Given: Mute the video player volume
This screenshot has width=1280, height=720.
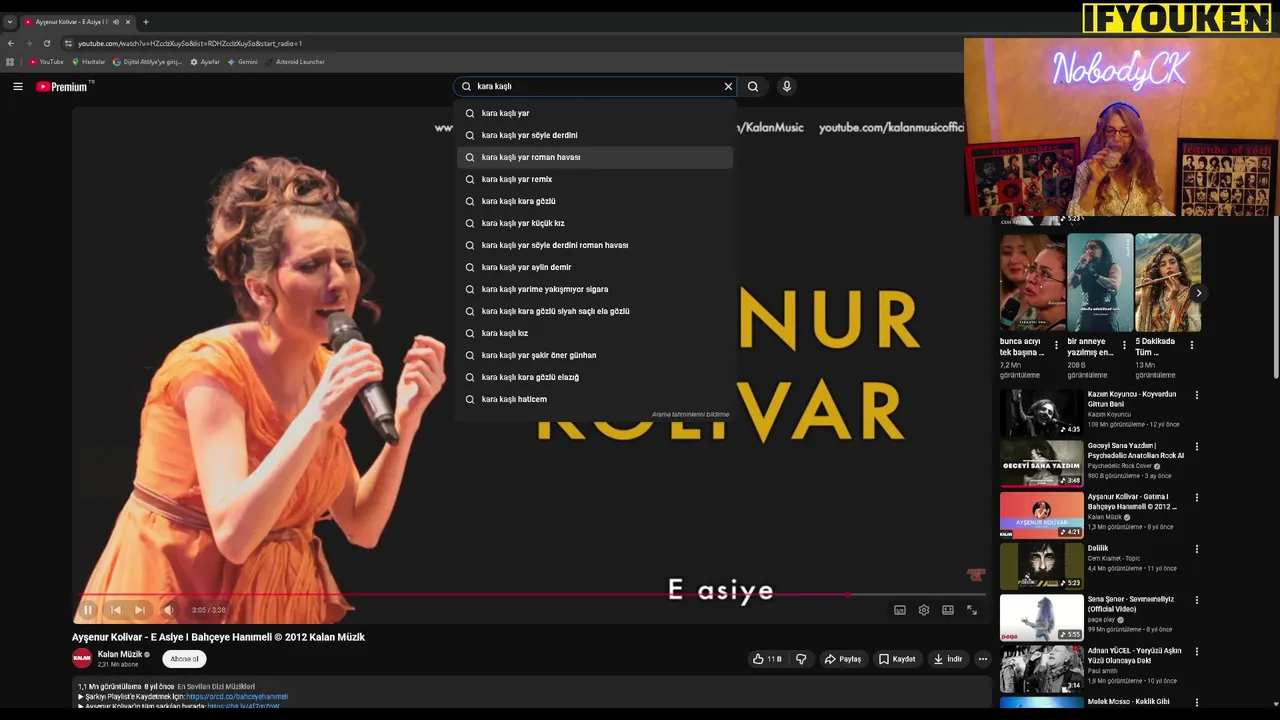Looking at the screenshot, I should (x=168, y=610).
